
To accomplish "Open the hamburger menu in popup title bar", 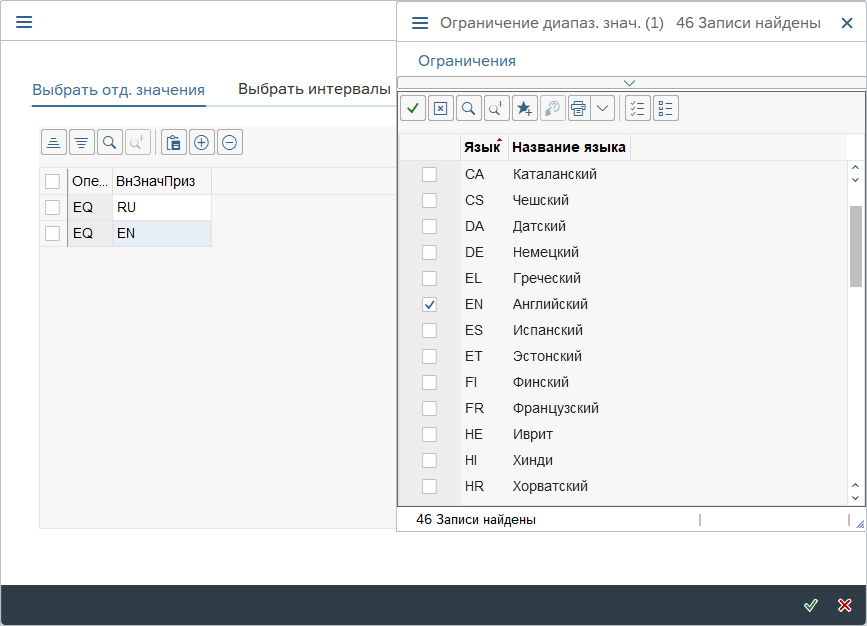I will click(x=420, y=22).
